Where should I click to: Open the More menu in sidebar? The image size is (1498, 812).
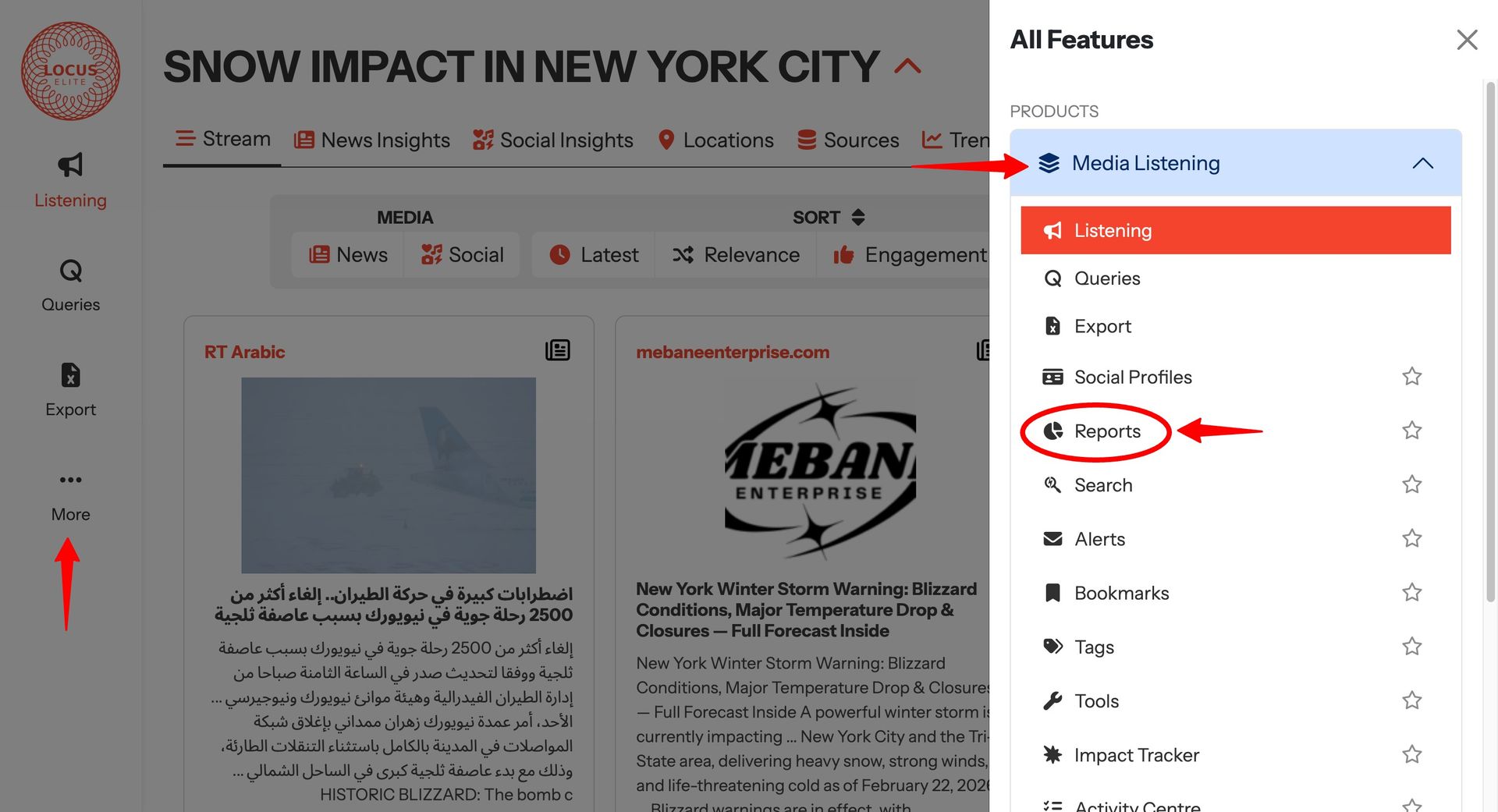[70, 493]
